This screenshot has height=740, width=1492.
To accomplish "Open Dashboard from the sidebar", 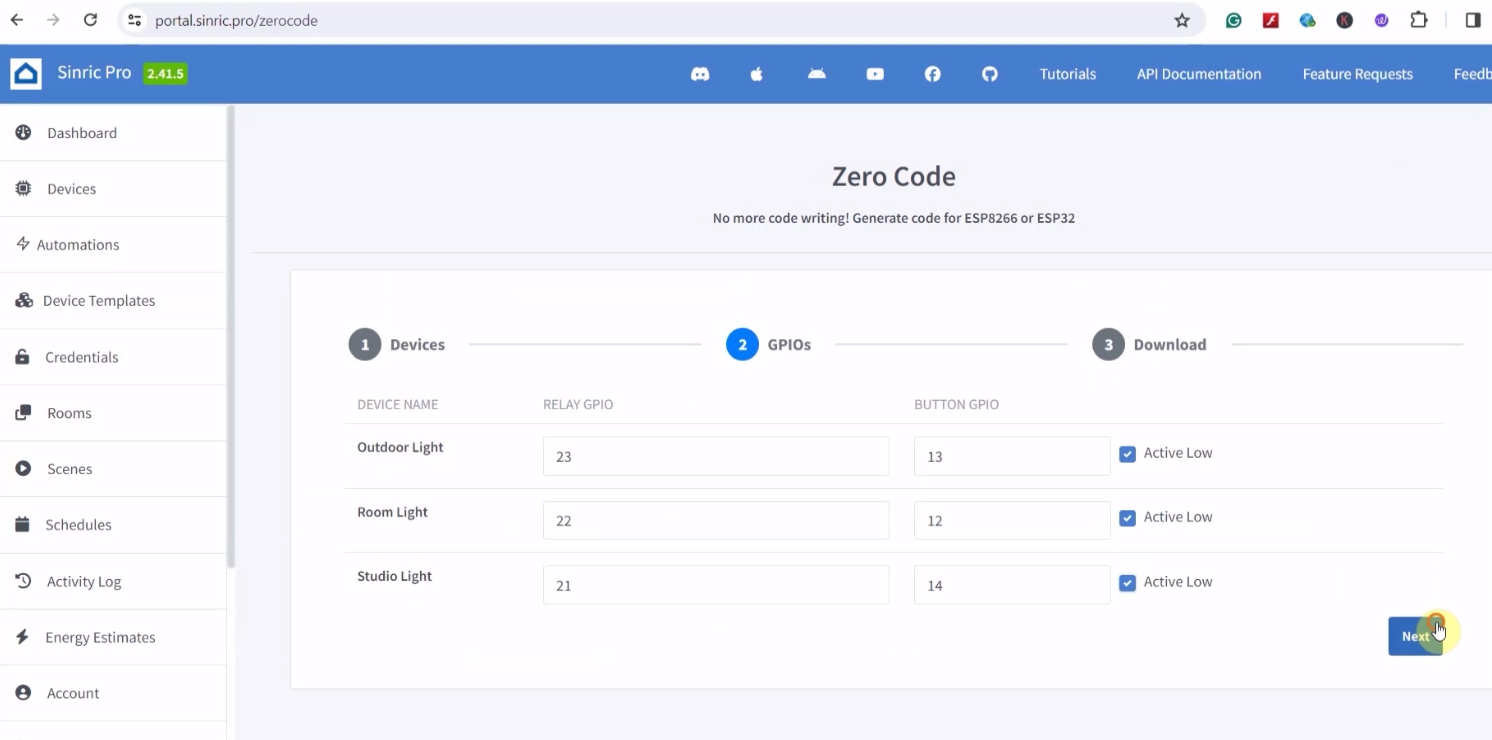I will pos(82,132).
